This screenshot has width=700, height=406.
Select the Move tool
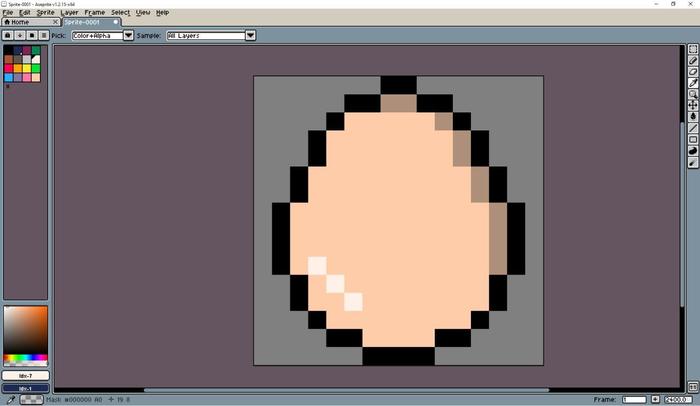click(693, 105)
